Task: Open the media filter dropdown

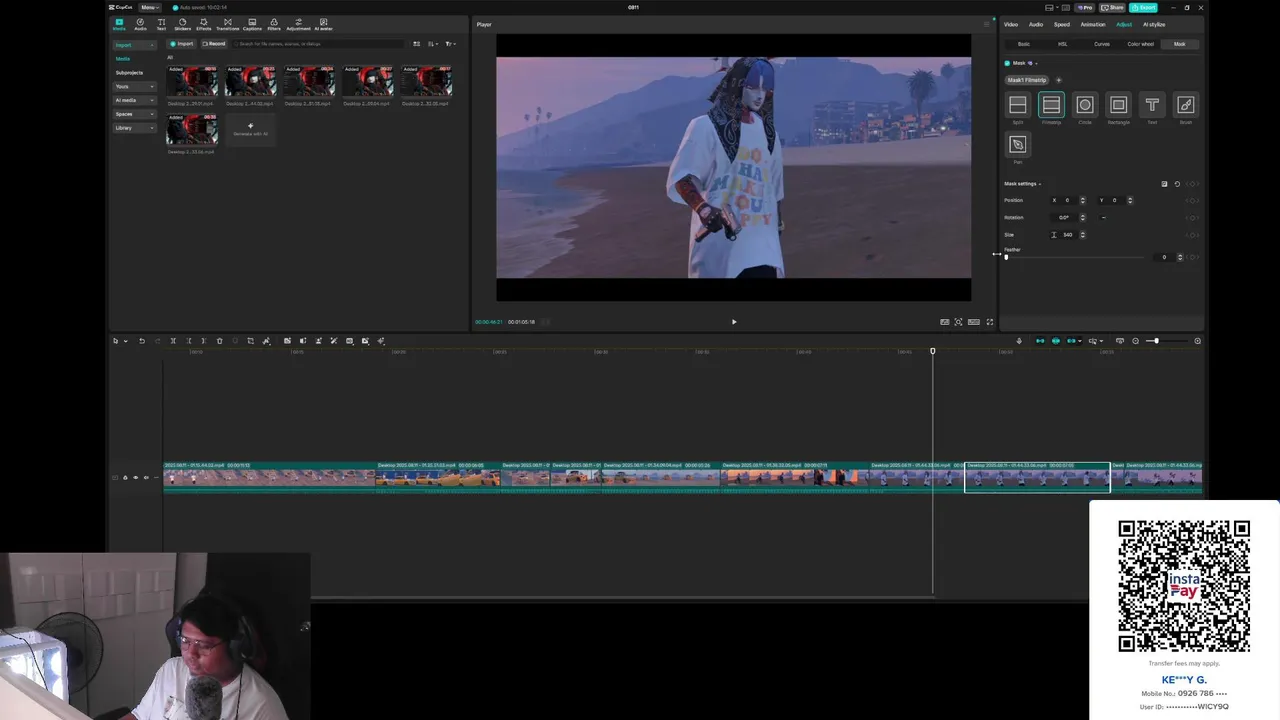Action: tap(450, 44)
